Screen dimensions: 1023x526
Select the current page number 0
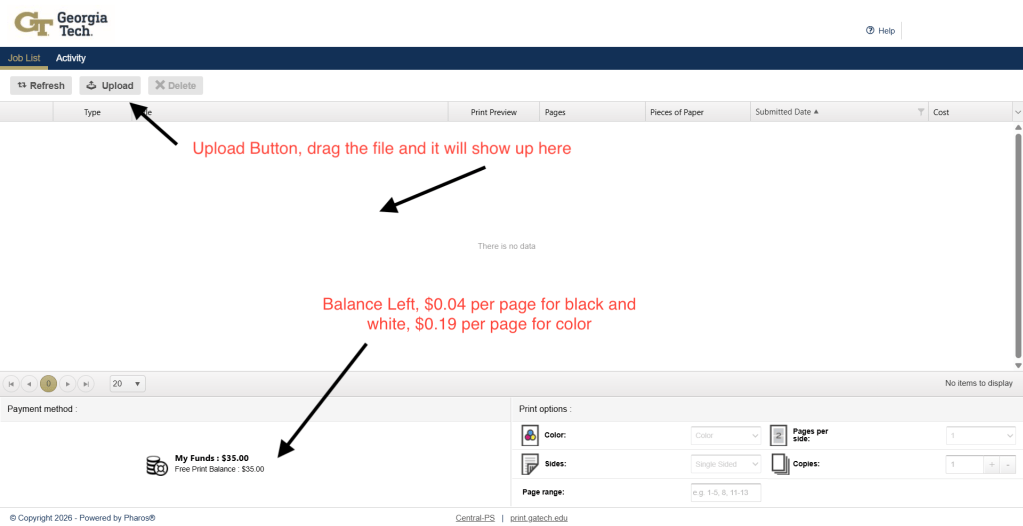click(48, 384)
